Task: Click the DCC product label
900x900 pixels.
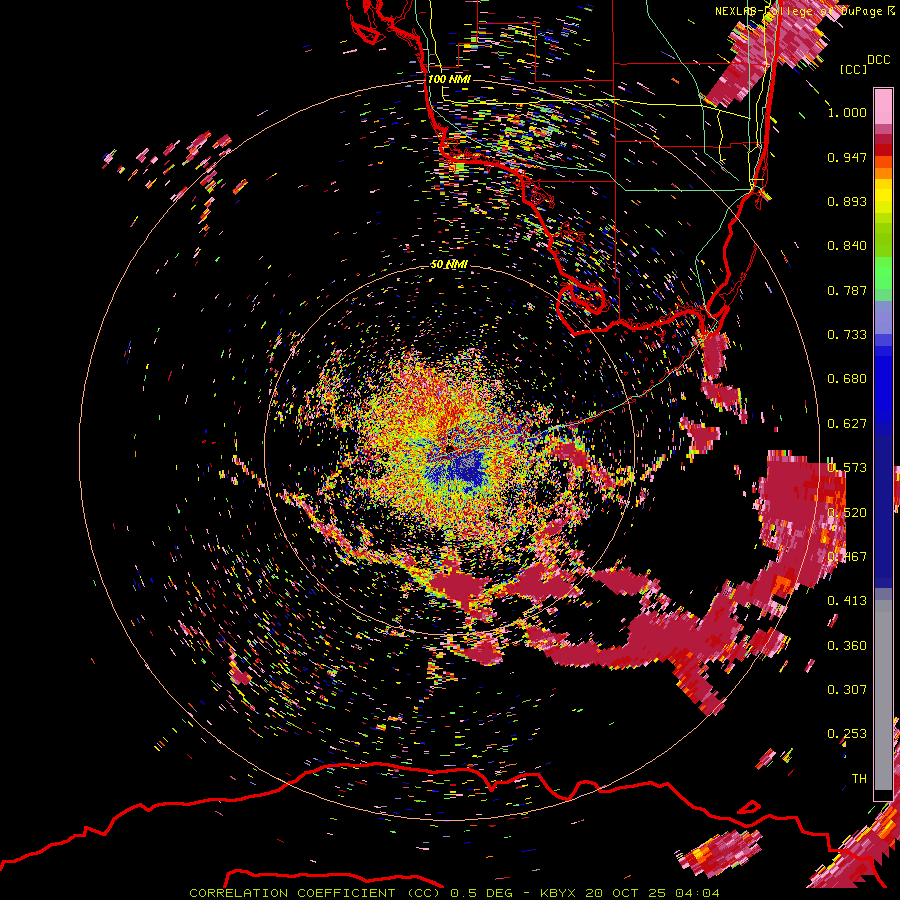Action: [x=878, y=60]
